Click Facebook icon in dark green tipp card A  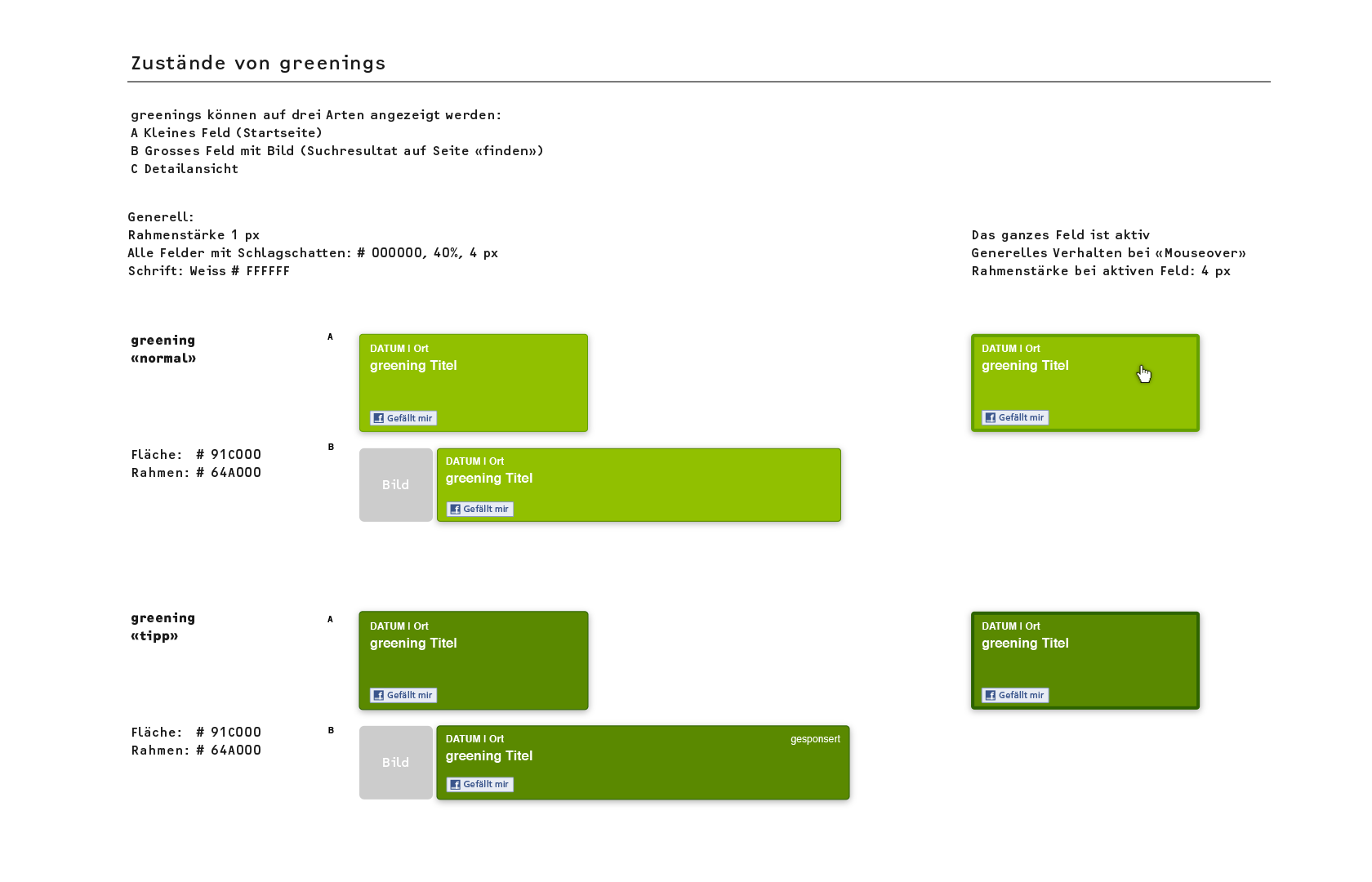378,695
